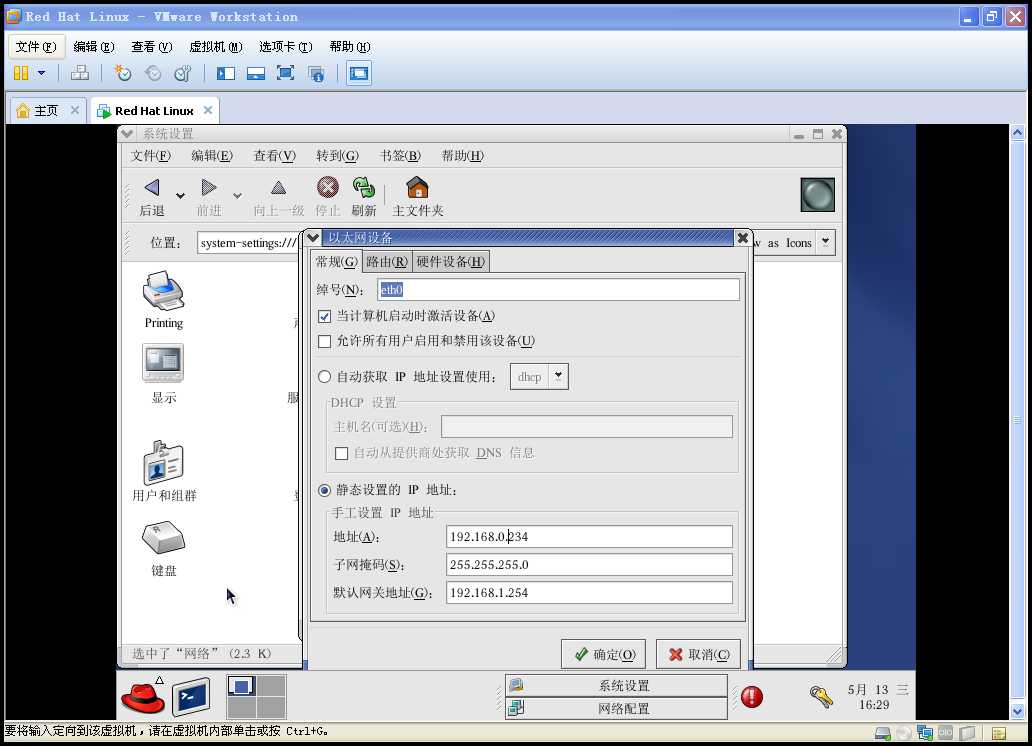This screenshot has height=746, width=1032.
Task: Confirm with the 确定(O) button
Action: [604, 654]
